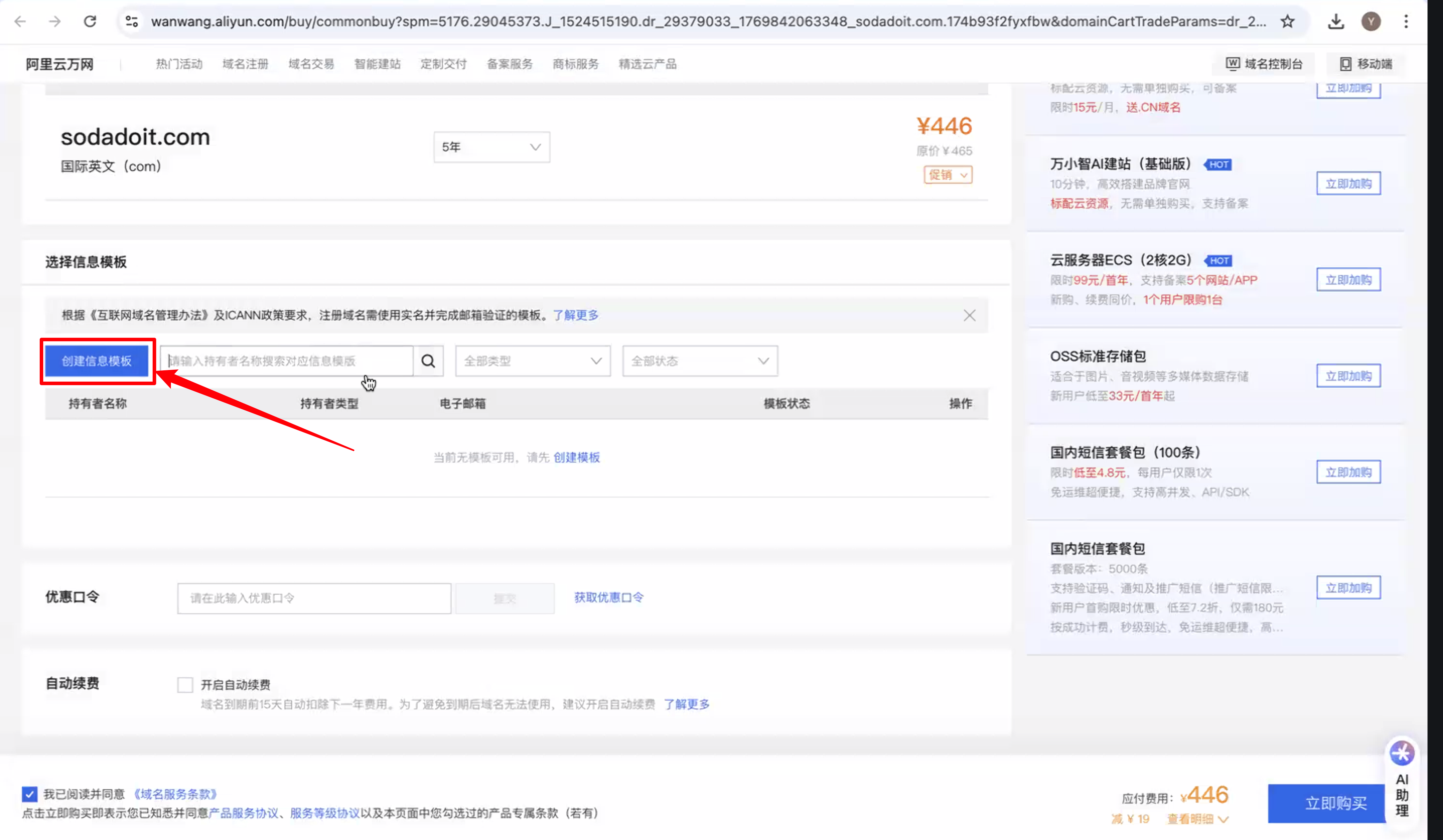Viewport: 1443px width, 840px height.
Task: View site information icon in address bar
Action: coord(132,22)
